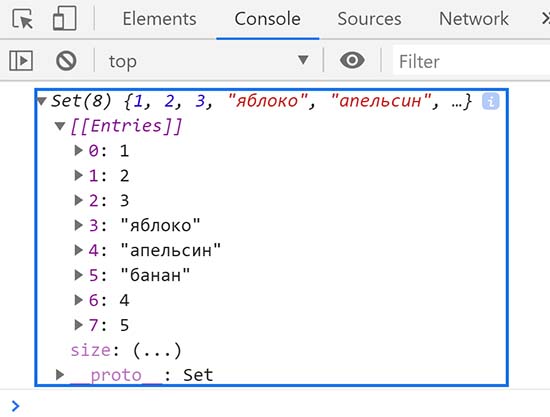Viewport: 550px width, 417px height.
Task: Switch to the Console tab
Action: click(268, 19)
